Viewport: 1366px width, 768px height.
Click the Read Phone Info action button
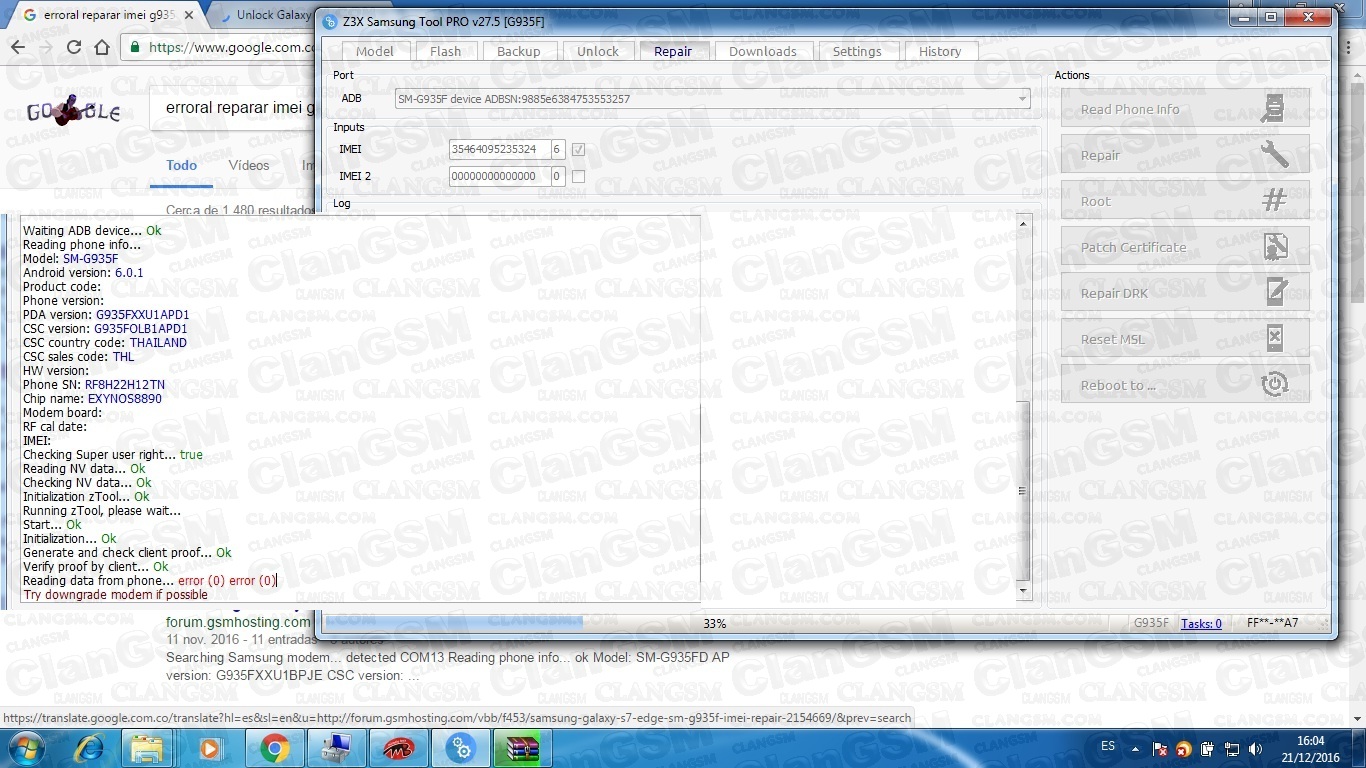(1185, 109)
